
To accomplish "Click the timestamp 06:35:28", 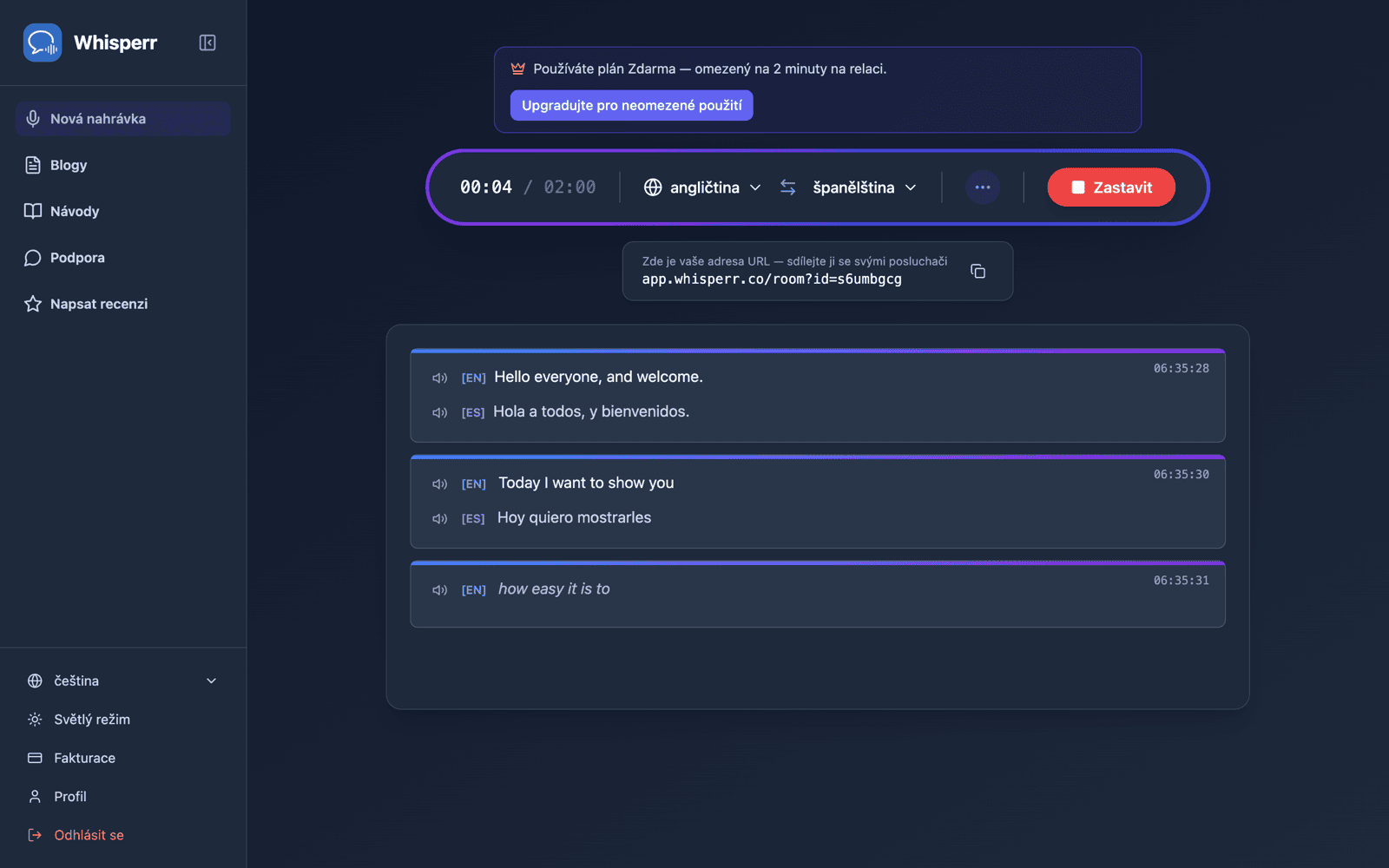I will [1181, 368].
